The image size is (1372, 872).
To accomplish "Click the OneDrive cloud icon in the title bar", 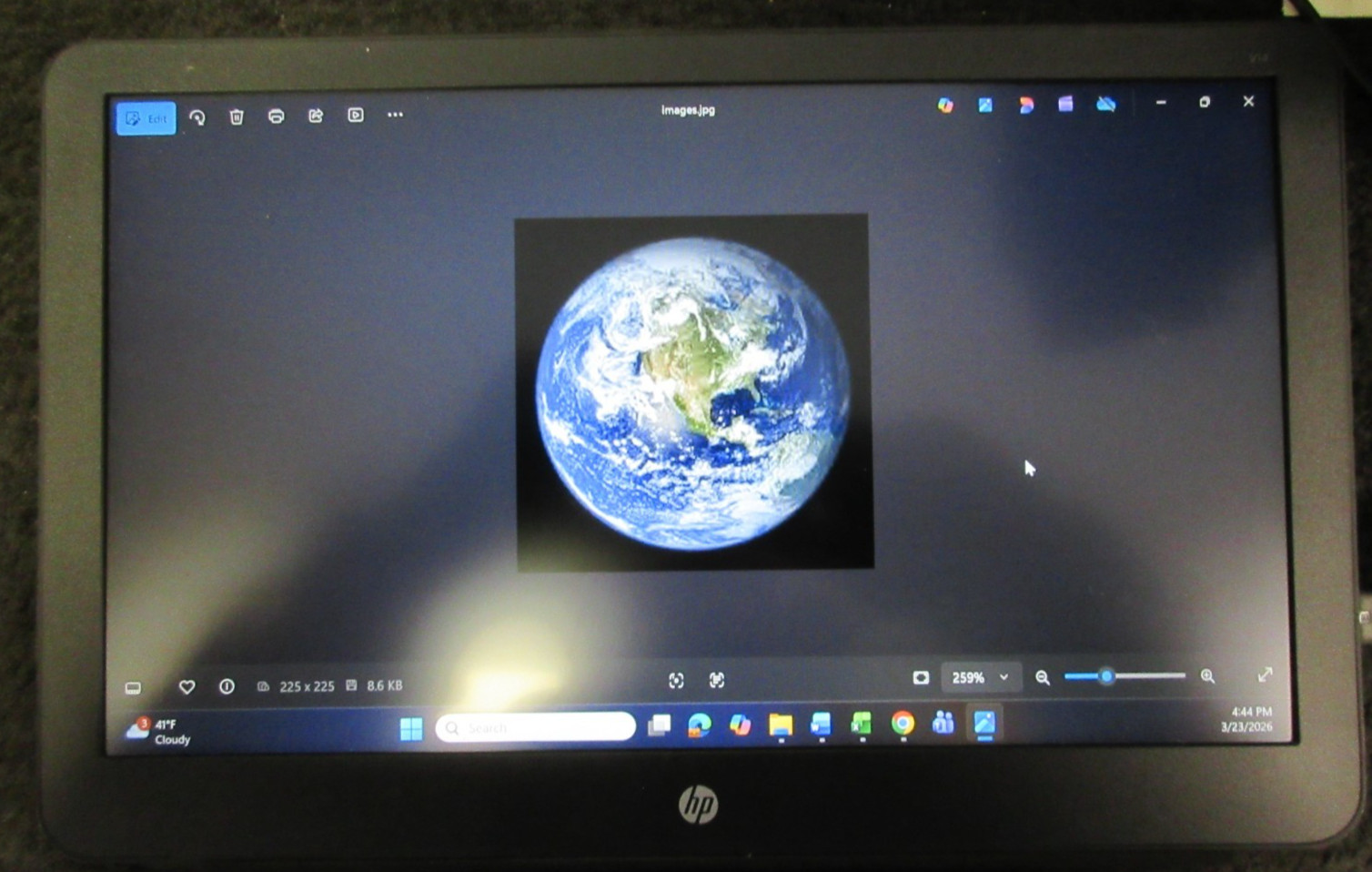I will point(1105,105).
